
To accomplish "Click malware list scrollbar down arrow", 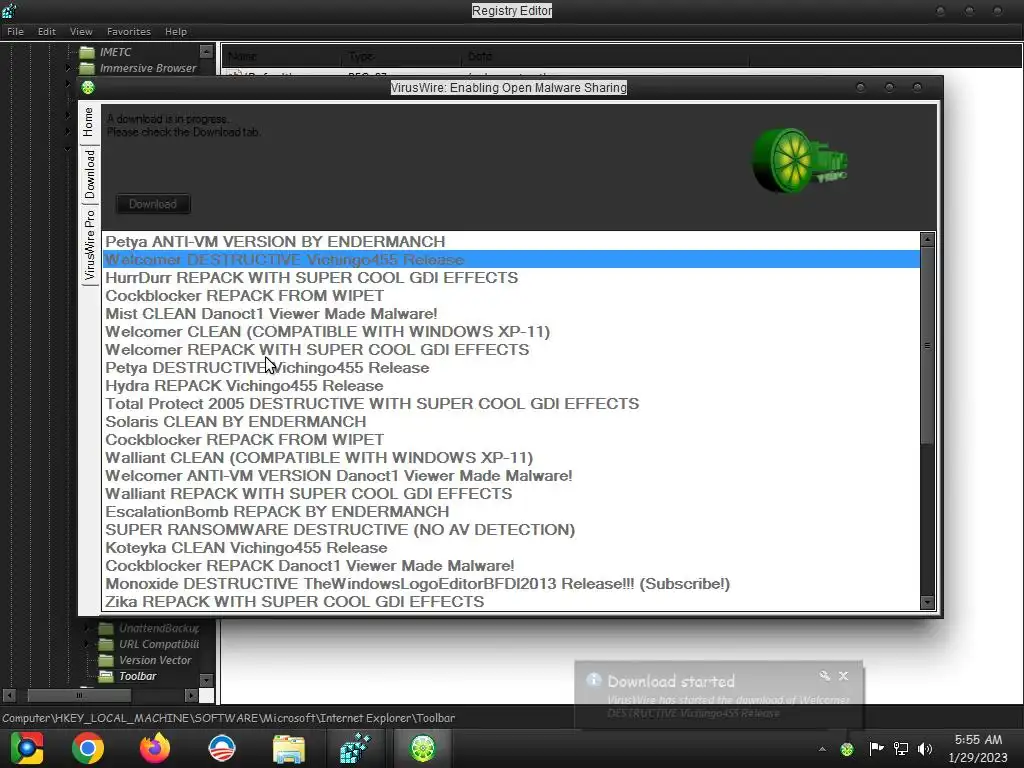I will [x=927, y=603].
